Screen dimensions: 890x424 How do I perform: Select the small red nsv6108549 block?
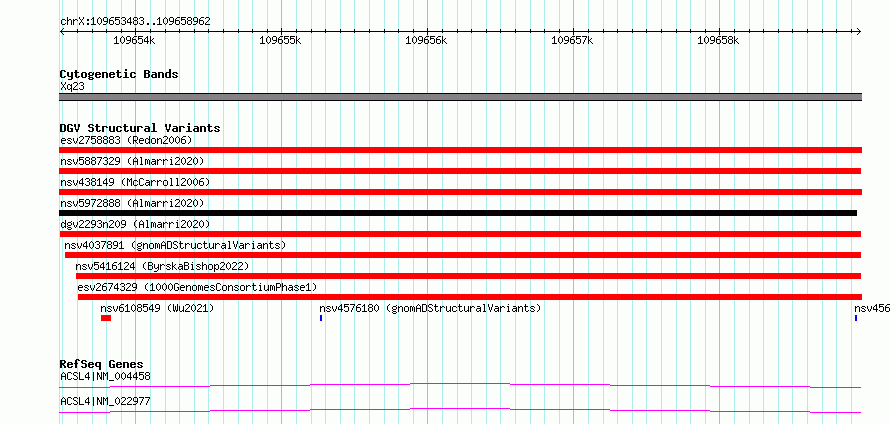click(106, 318)
